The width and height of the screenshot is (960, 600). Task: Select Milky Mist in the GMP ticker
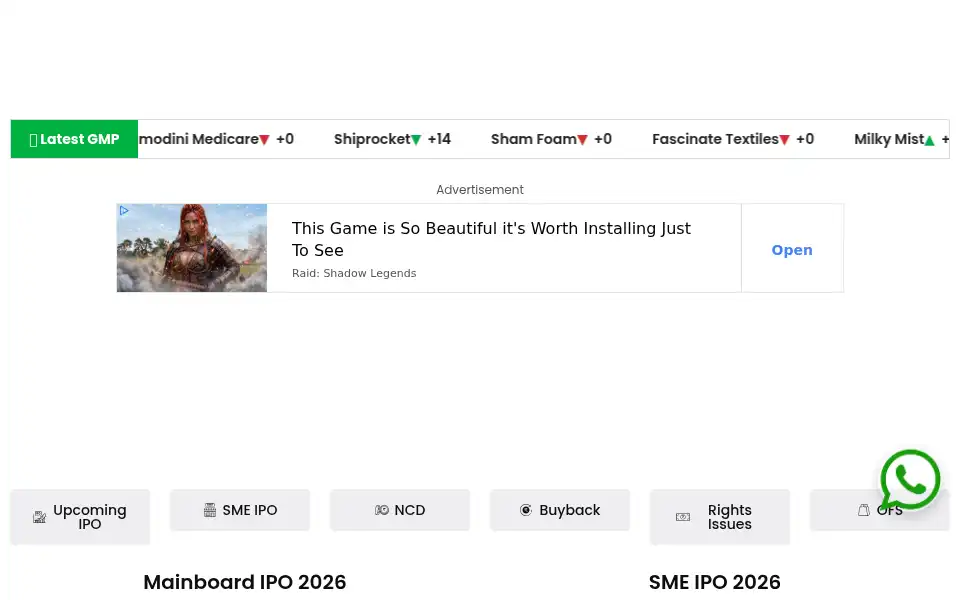pos(888,139)
